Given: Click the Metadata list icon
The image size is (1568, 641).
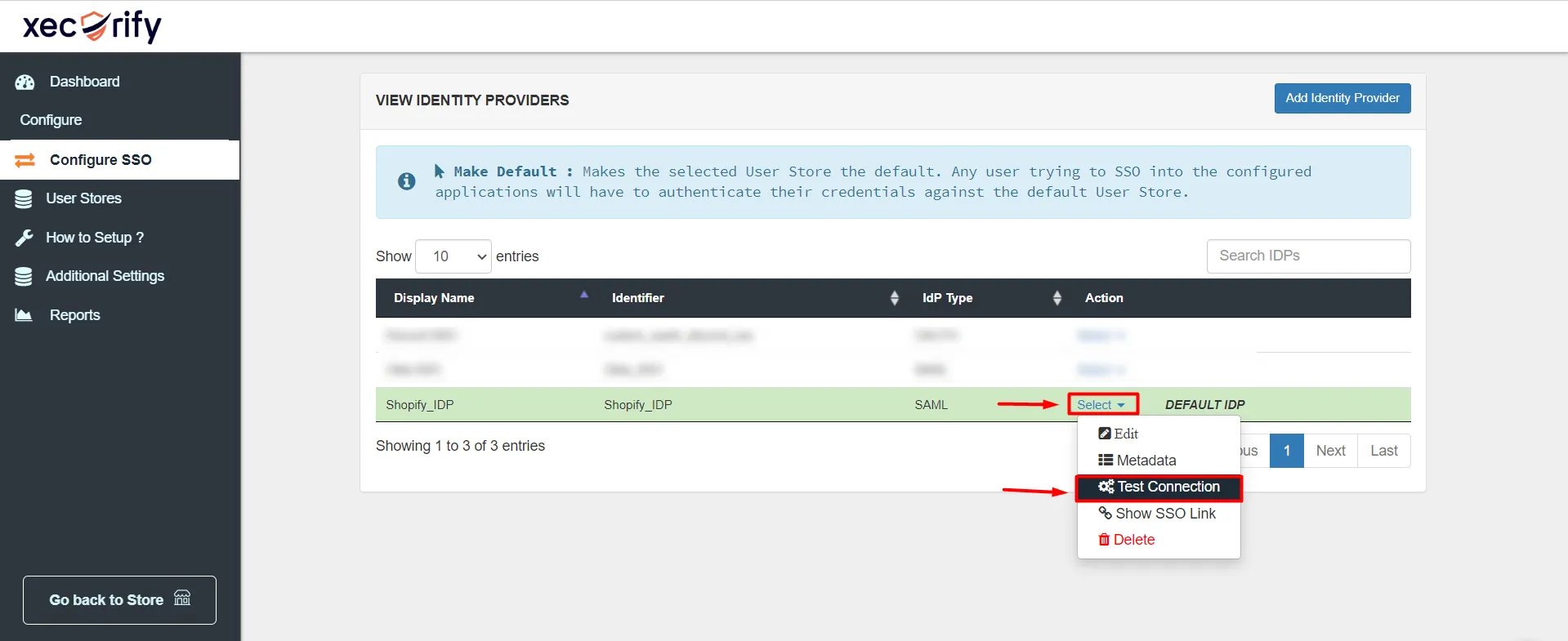Looking at the screenshot, I should click(1106, 460).
